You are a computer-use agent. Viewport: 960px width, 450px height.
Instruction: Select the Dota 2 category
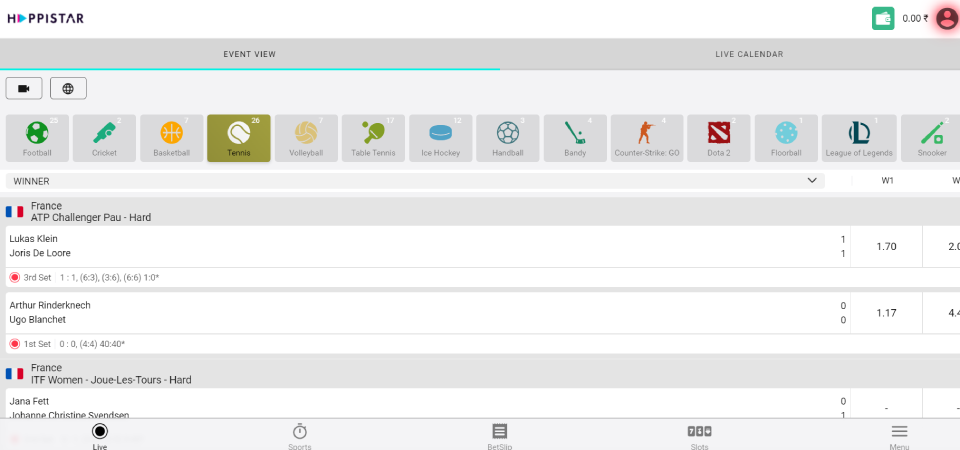719,138
